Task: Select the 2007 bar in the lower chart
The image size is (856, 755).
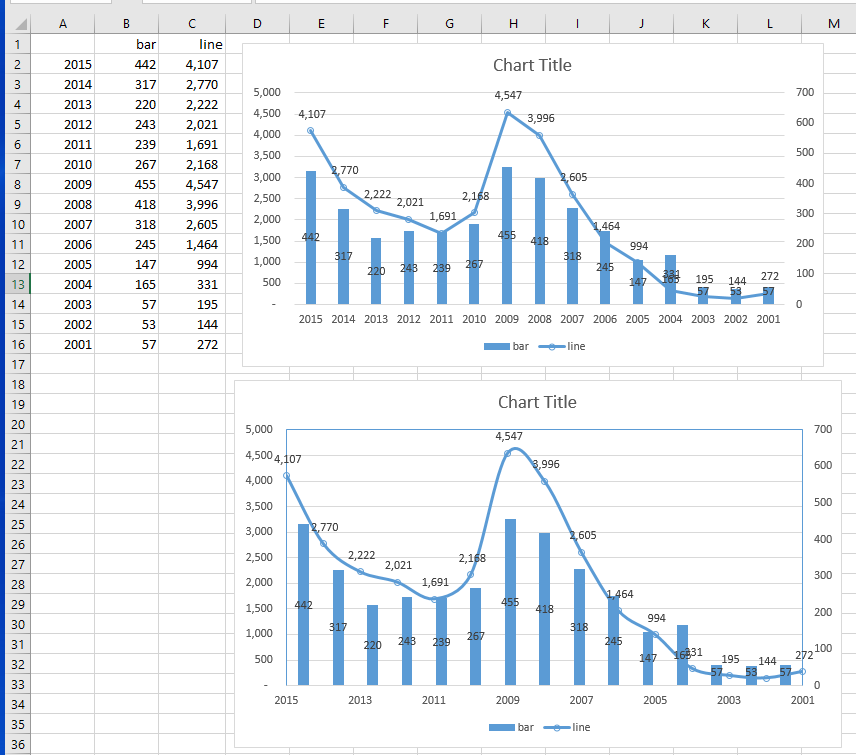Action: pos(579,627)
